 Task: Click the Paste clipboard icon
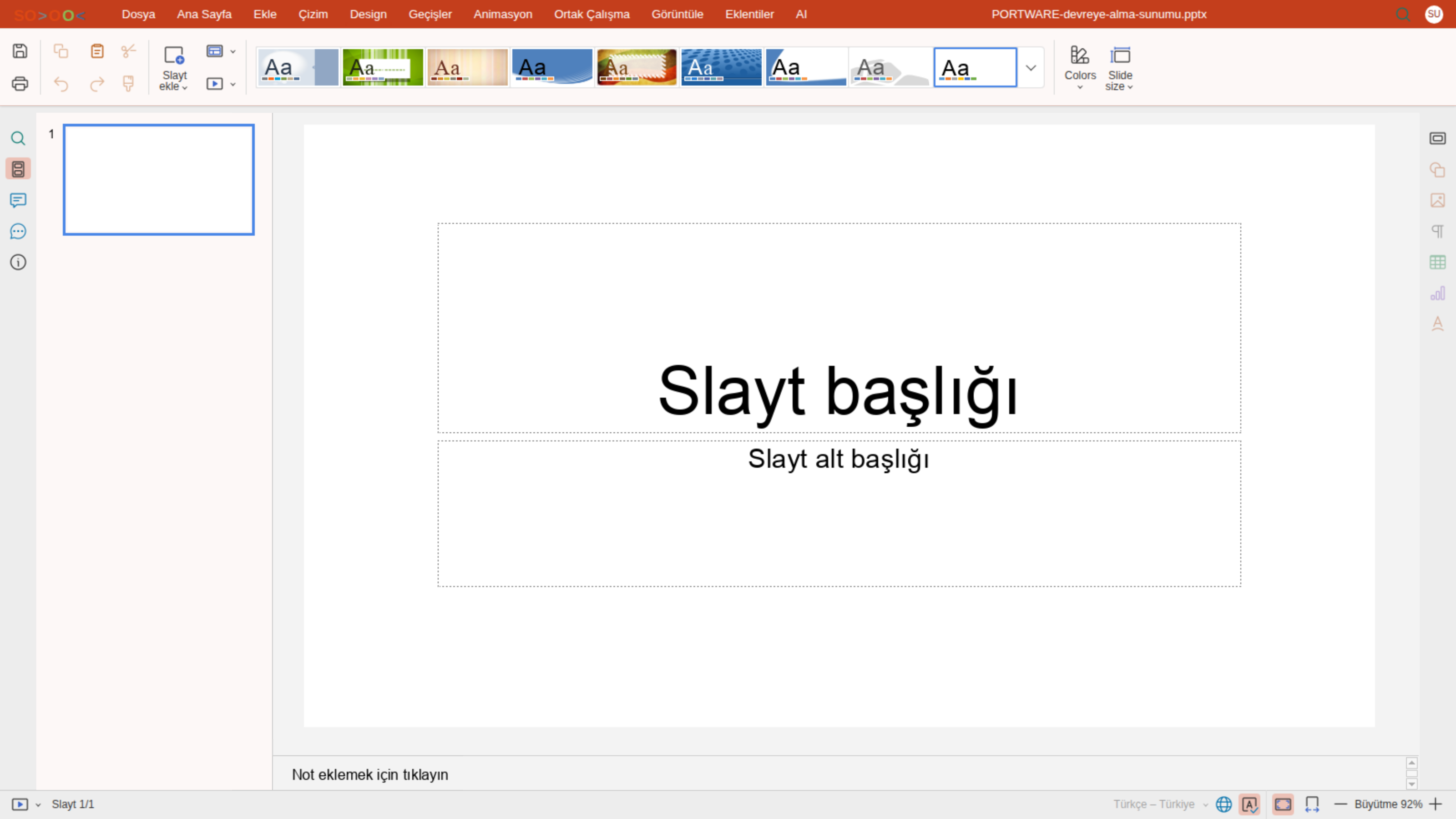click(97, 51)
